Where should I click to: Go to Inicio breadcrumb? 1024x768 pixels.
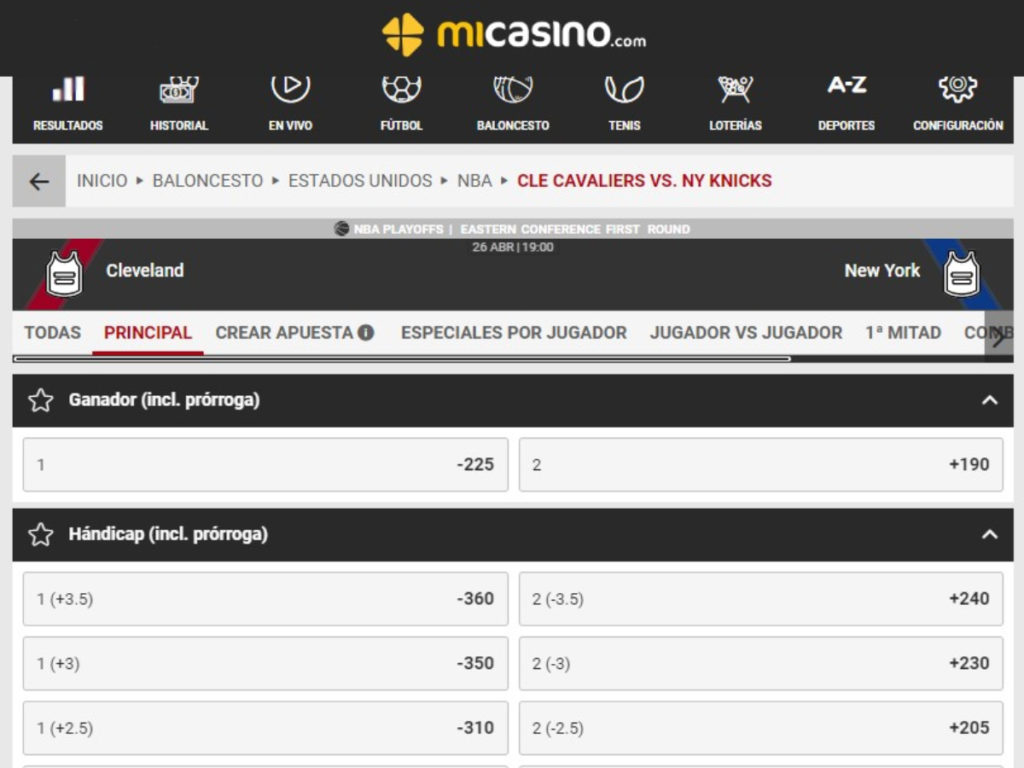[x=102, y=181]
